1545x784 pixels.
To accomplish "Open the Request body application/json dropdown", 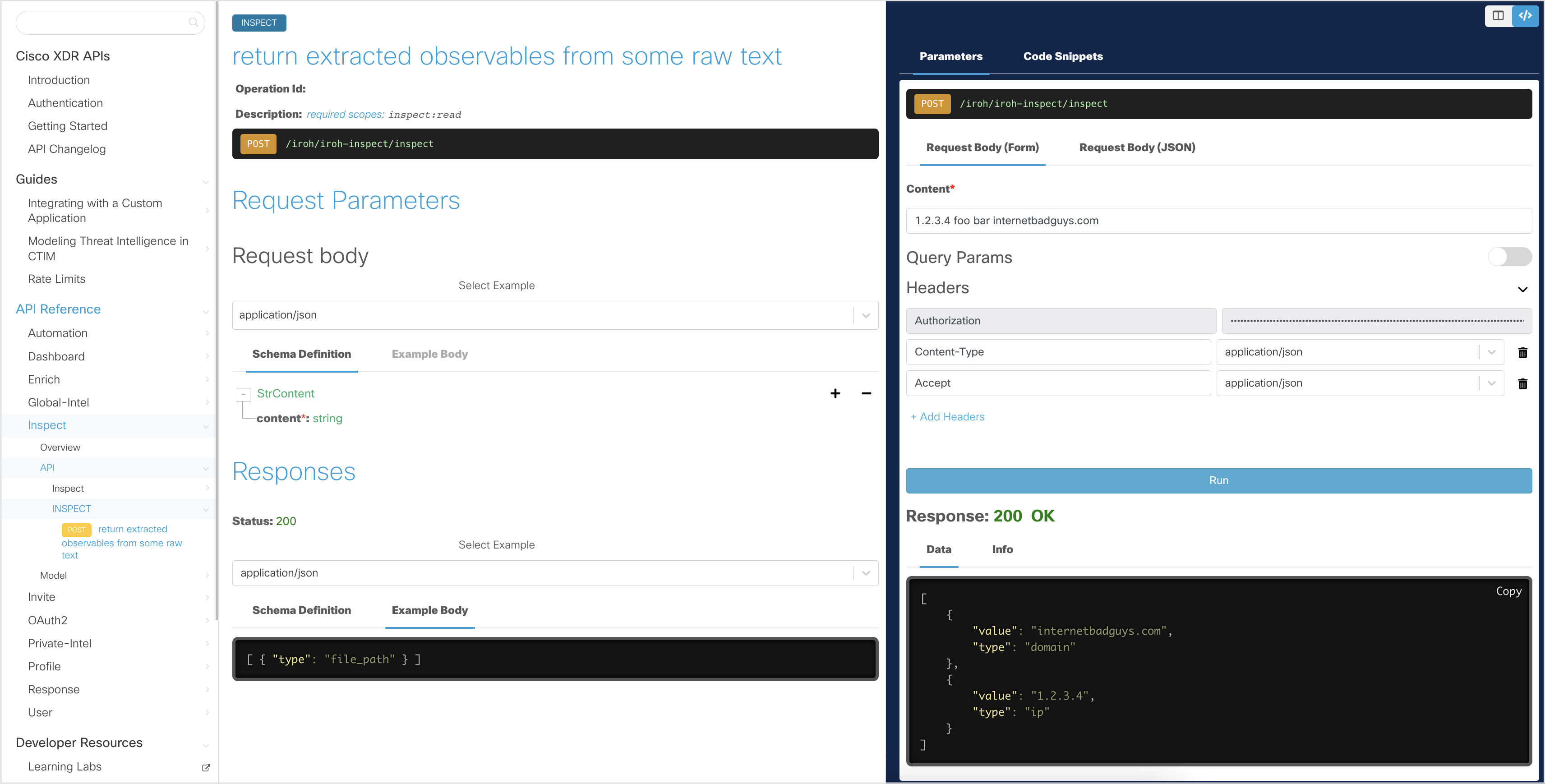I will 866,315.
